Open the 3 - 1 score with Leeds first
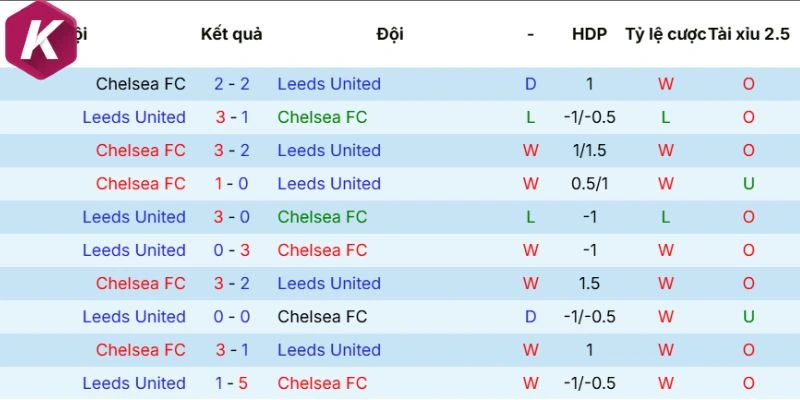 tap(232, 117)
